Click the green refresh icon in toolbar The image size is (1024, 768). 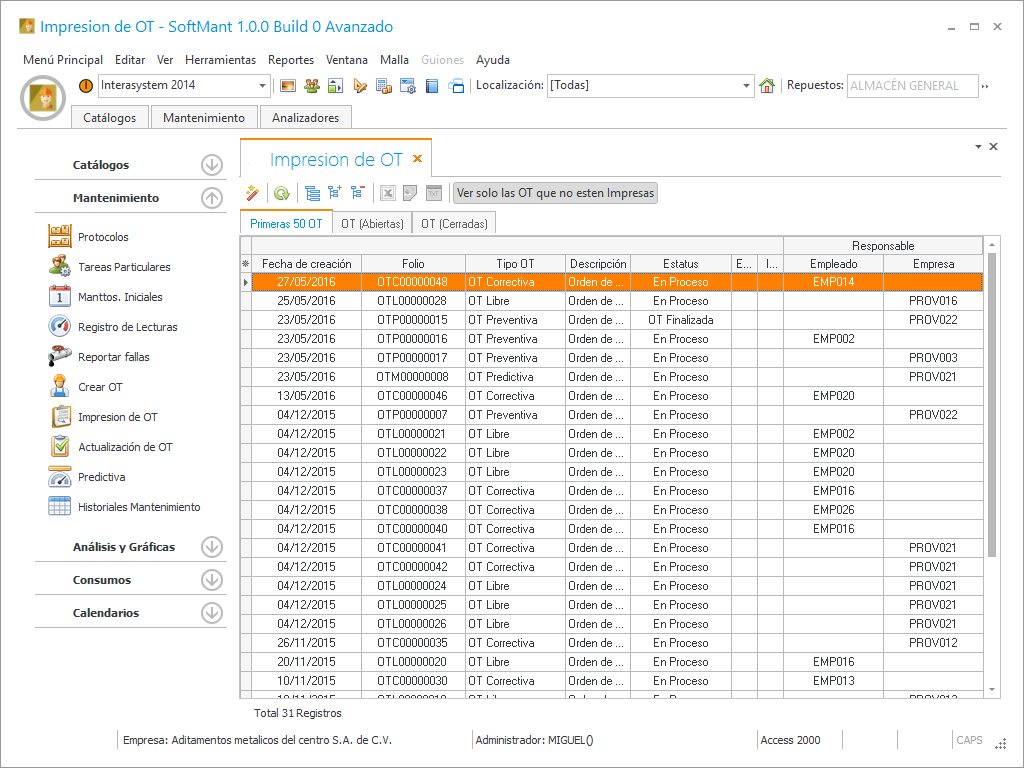[x=282, y=193]
